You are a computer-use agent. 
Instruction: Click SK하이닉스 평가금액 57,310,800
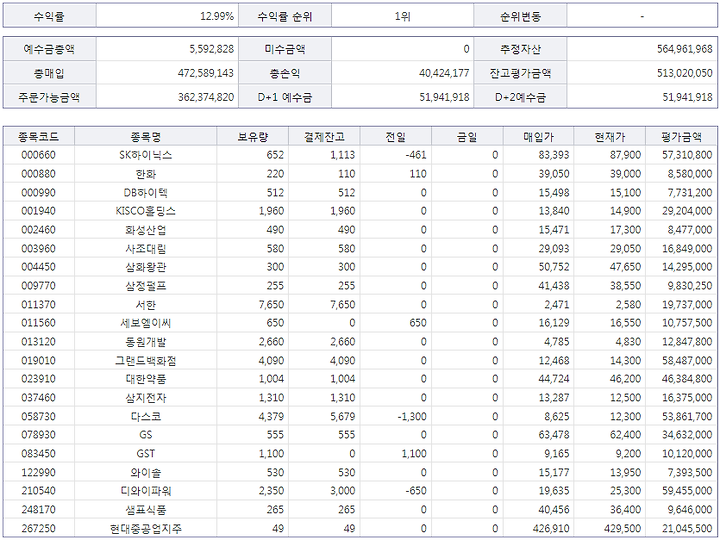687,155
